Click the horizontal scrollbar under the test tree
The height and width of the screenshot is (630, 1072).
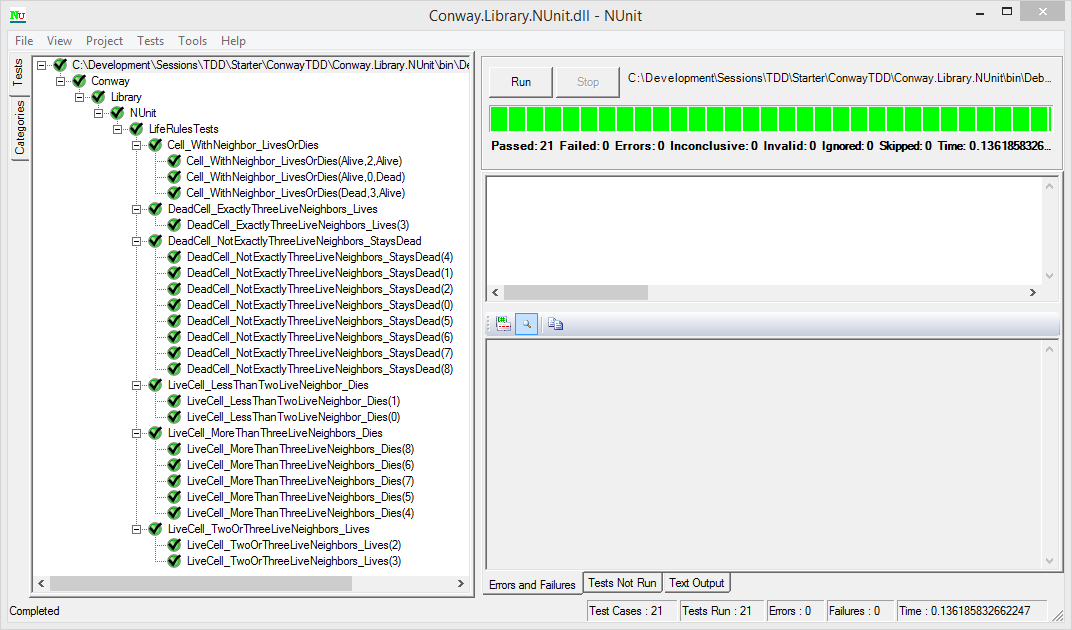200,583
